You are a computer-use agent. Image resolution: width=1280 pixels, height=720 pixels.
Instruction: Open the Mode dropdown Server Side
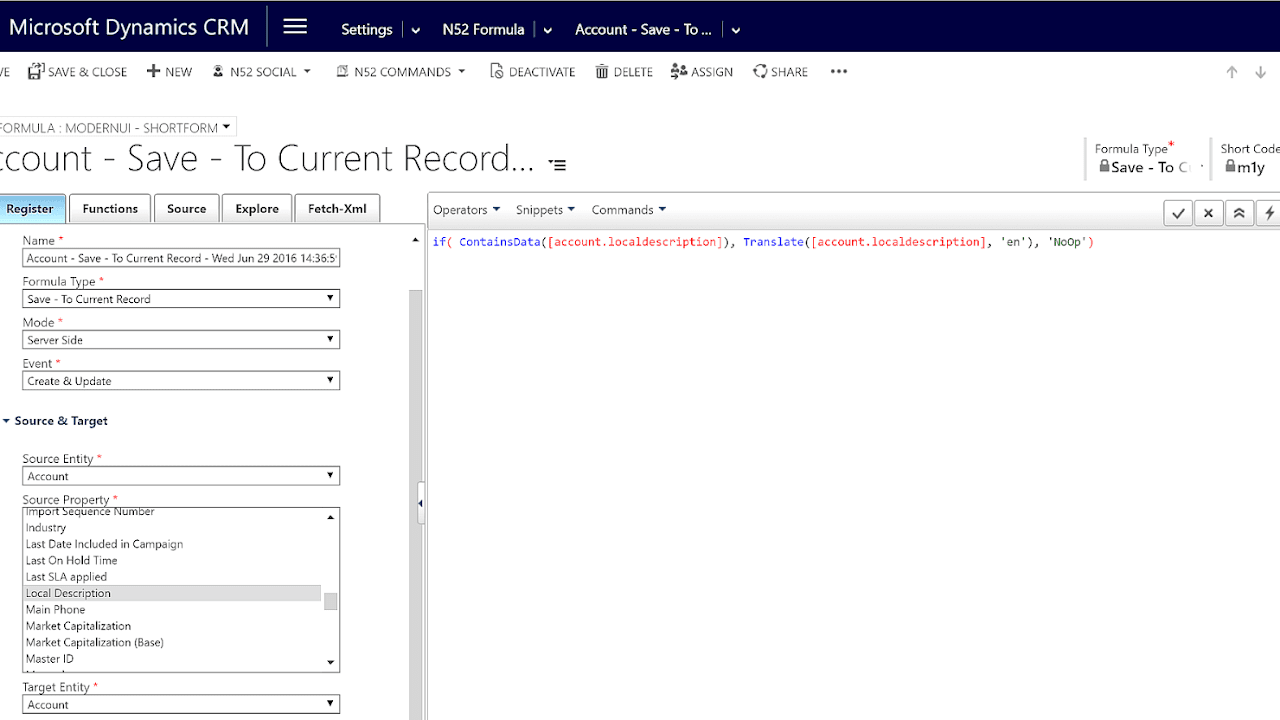point(181,340)
